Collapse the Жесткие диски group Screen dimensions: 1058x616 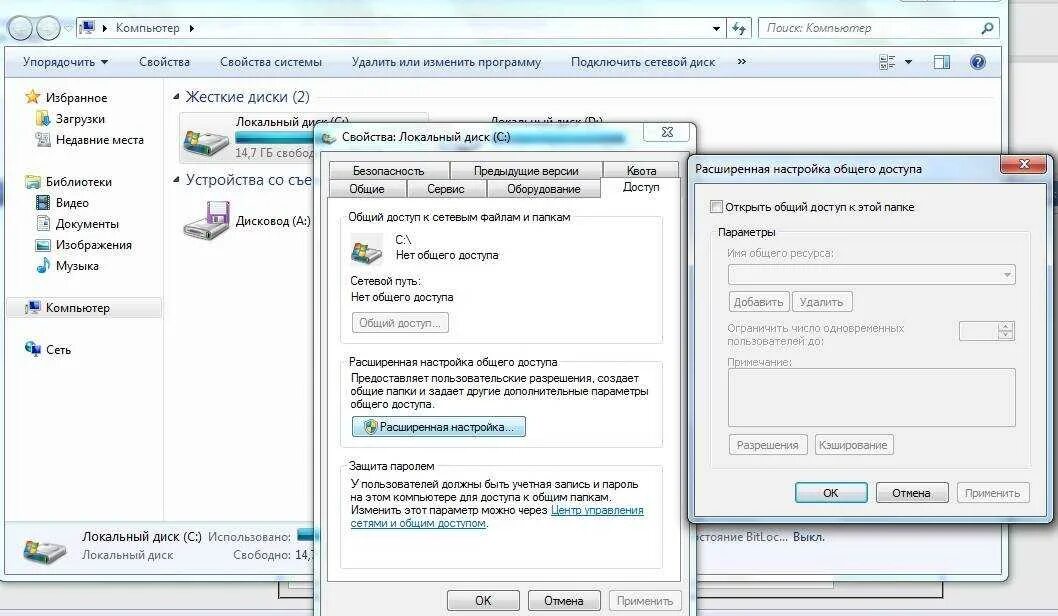[x=176, y=97]
